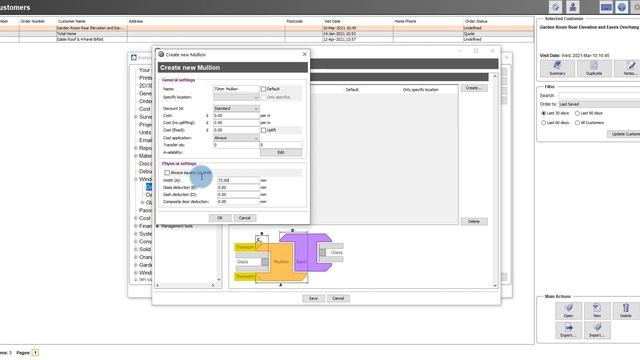This screenshot has width=640, height=360.
Task: Click the Name field containing 72mm Mullion
Action: (236, 89)
